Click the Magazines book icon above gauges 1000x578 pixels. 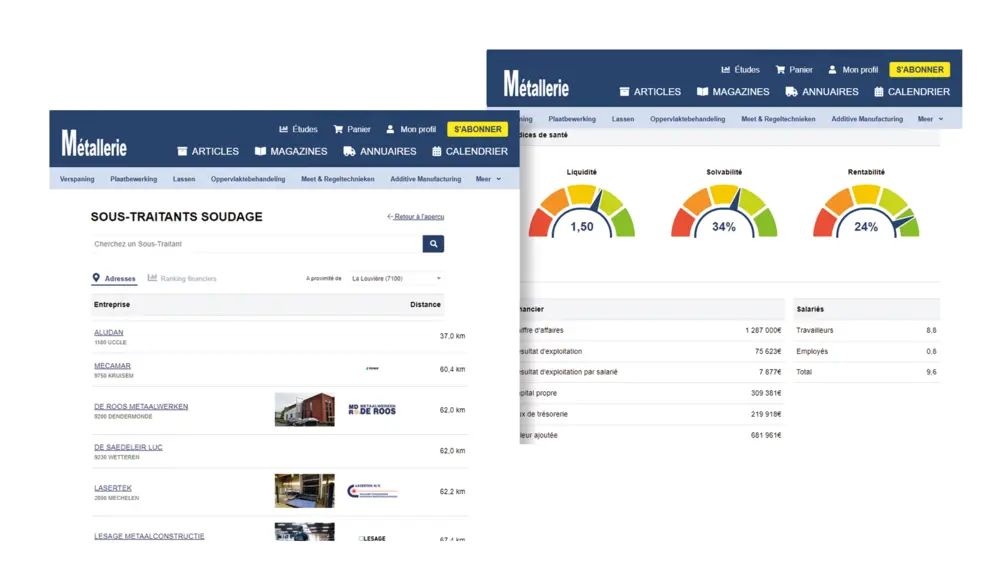click(703, 92)
